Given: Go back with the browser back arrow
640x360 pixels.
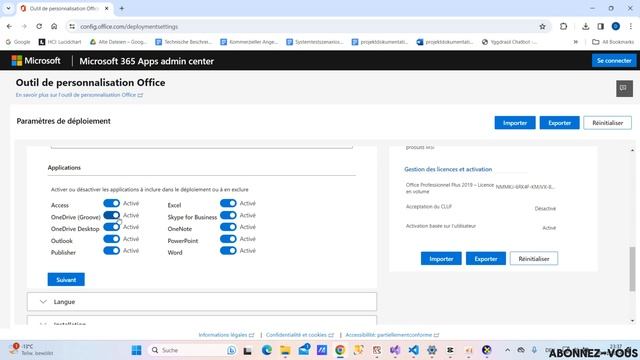Looking at the screenshot, I should (x=9, y=27).
